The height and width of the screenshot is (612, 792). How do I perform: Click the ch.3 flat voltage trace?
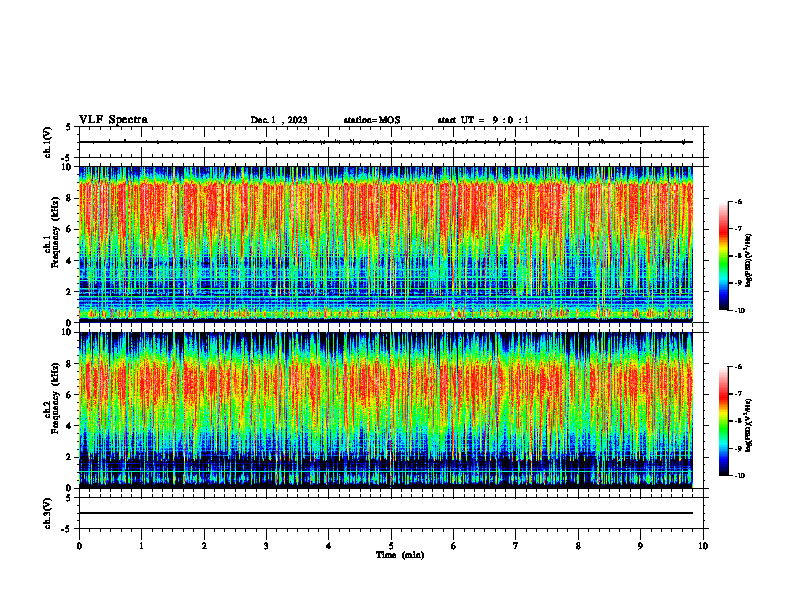(x=385, y=513)
